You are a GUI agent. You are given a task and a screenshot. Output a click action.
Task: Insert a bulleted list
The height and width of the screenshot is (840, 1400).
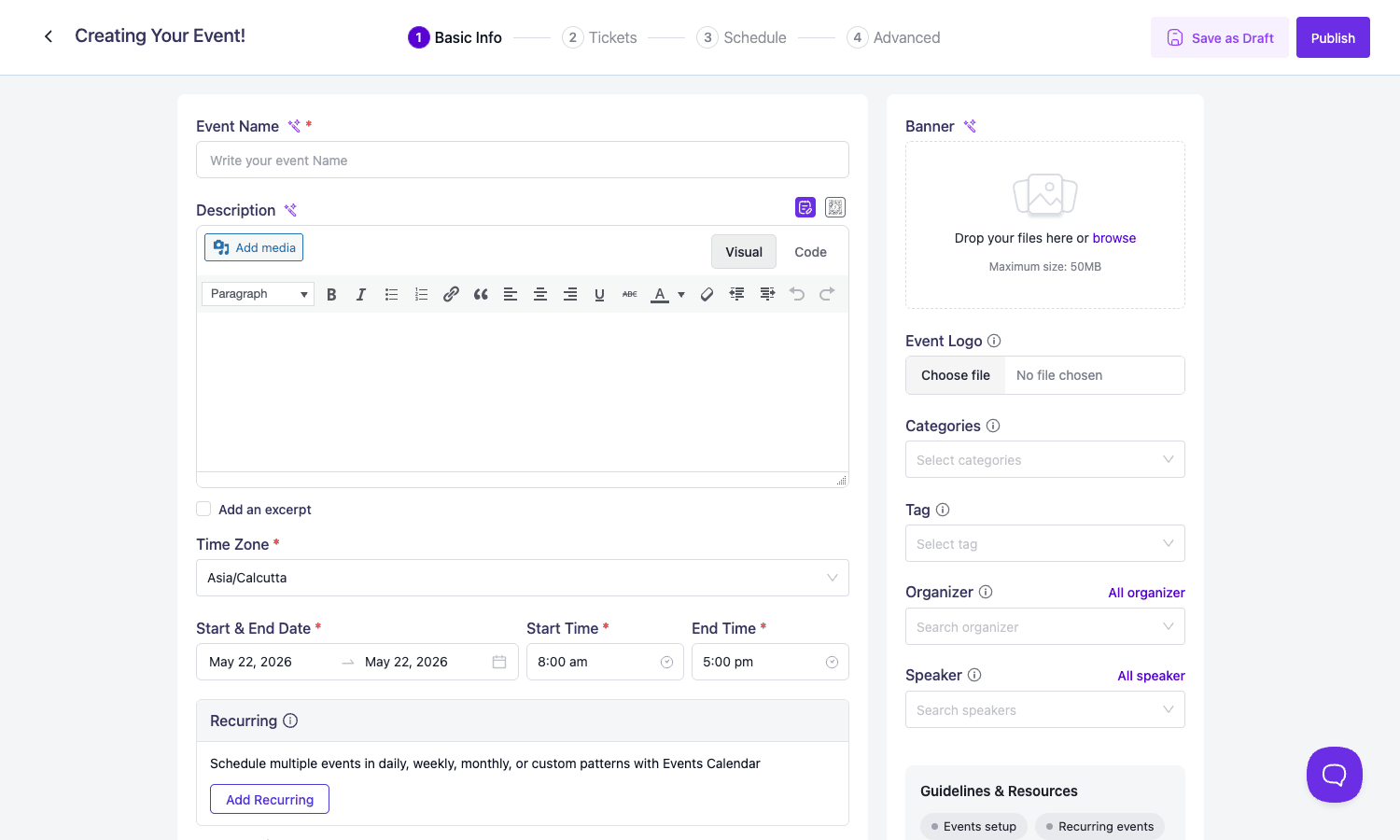(x=391, y=294)
